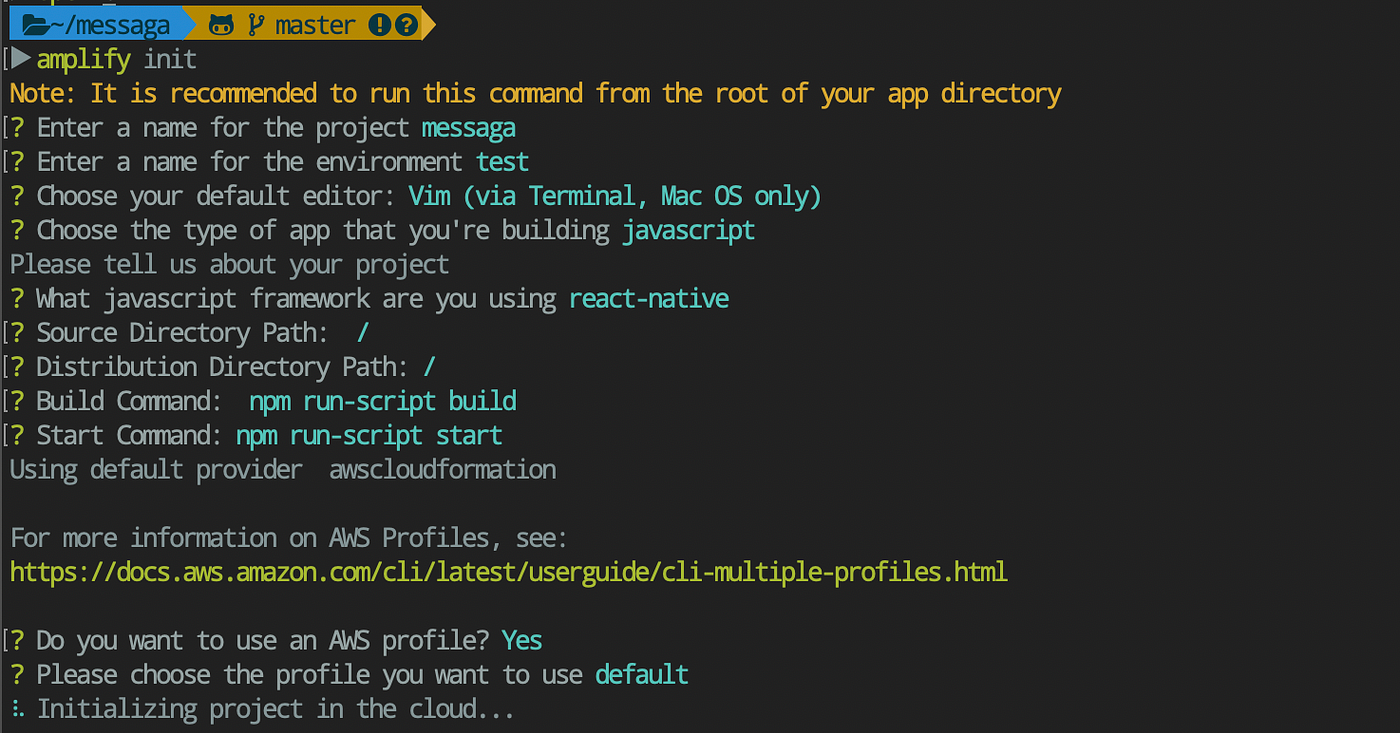Select the awscloudformation provider text
Viewport: 1400px width, 733px height.
[x=442, y=469]
